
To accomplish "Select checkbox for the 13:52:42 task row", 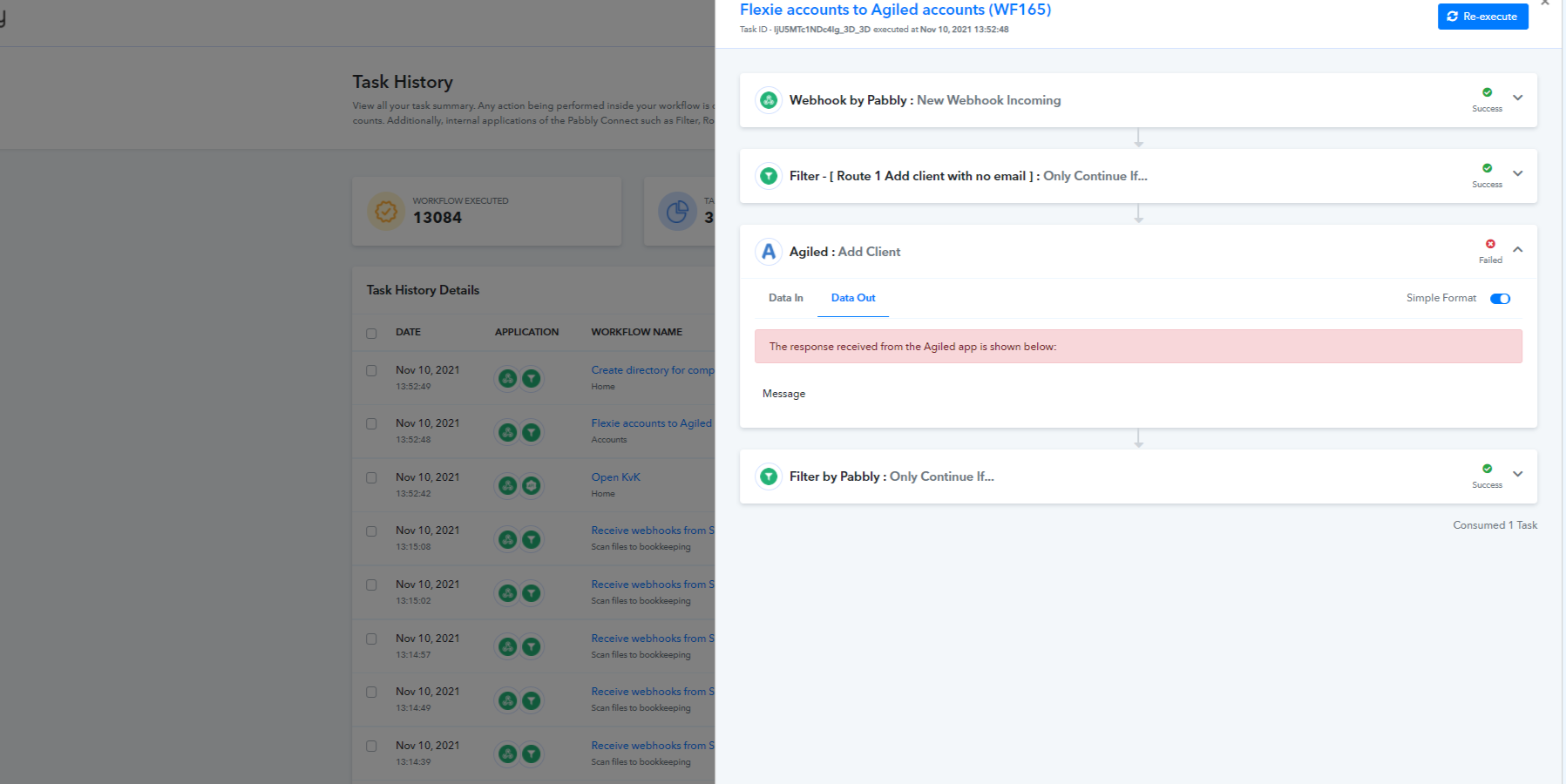I will click(371, 477).
